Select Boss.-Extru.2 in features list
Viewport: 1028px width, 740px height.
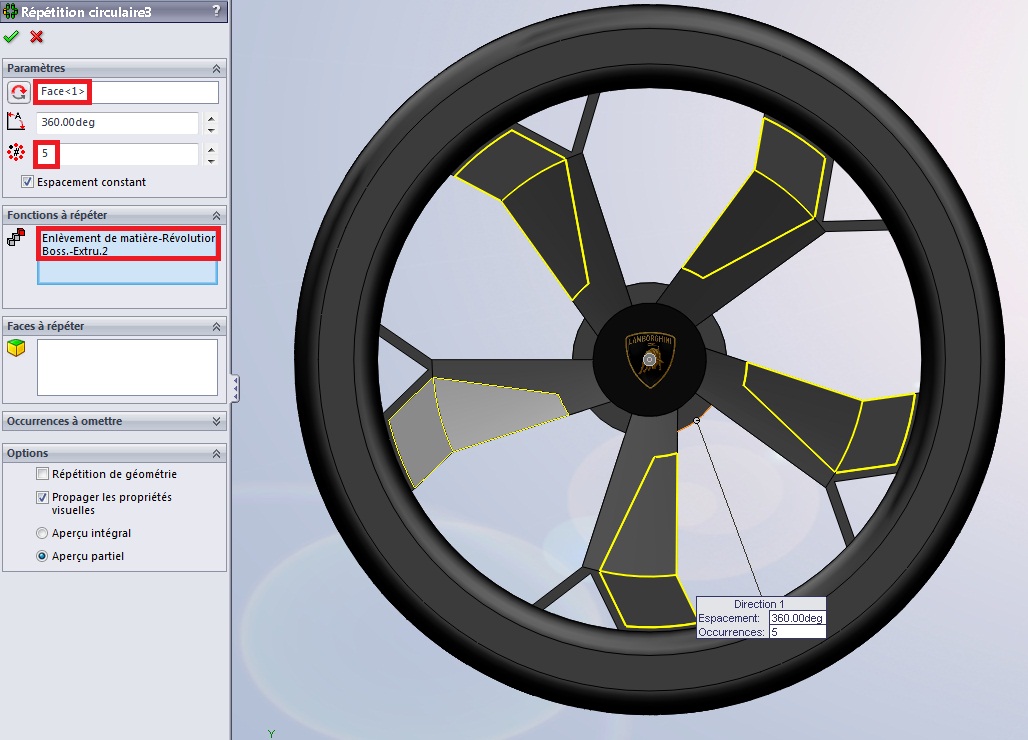(75, 251)
